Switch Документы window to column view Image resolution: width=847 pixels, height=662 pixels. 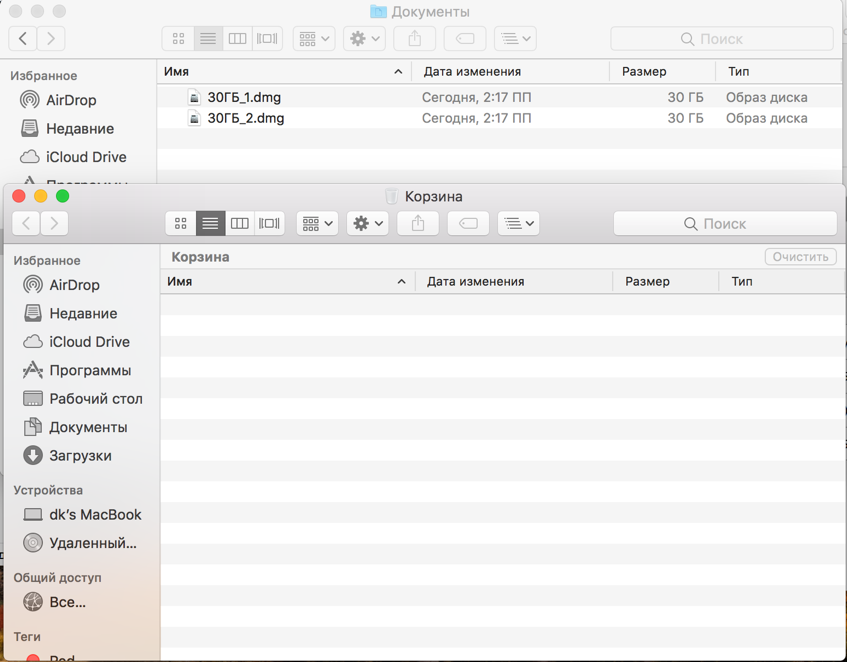pyautogui.click(x=237, y=39)
